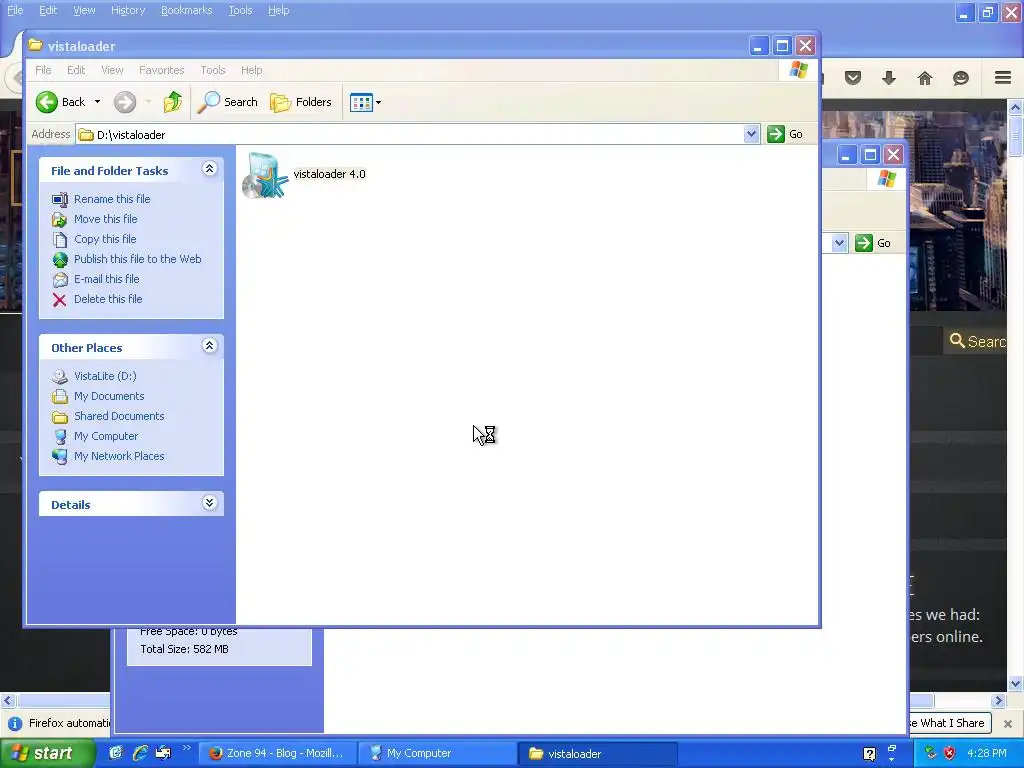
Task: Switch to My Computer taskbar button
Action: (x=437, y=753)
